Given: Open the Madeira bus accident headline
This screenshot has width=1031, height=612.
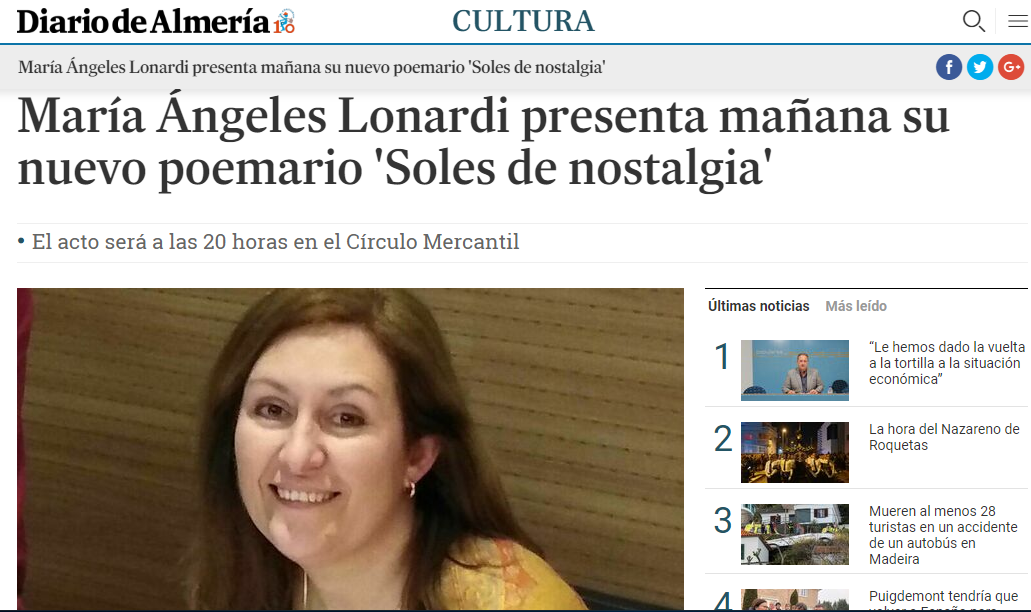Looking at the screenshot, I should (943, 535).
